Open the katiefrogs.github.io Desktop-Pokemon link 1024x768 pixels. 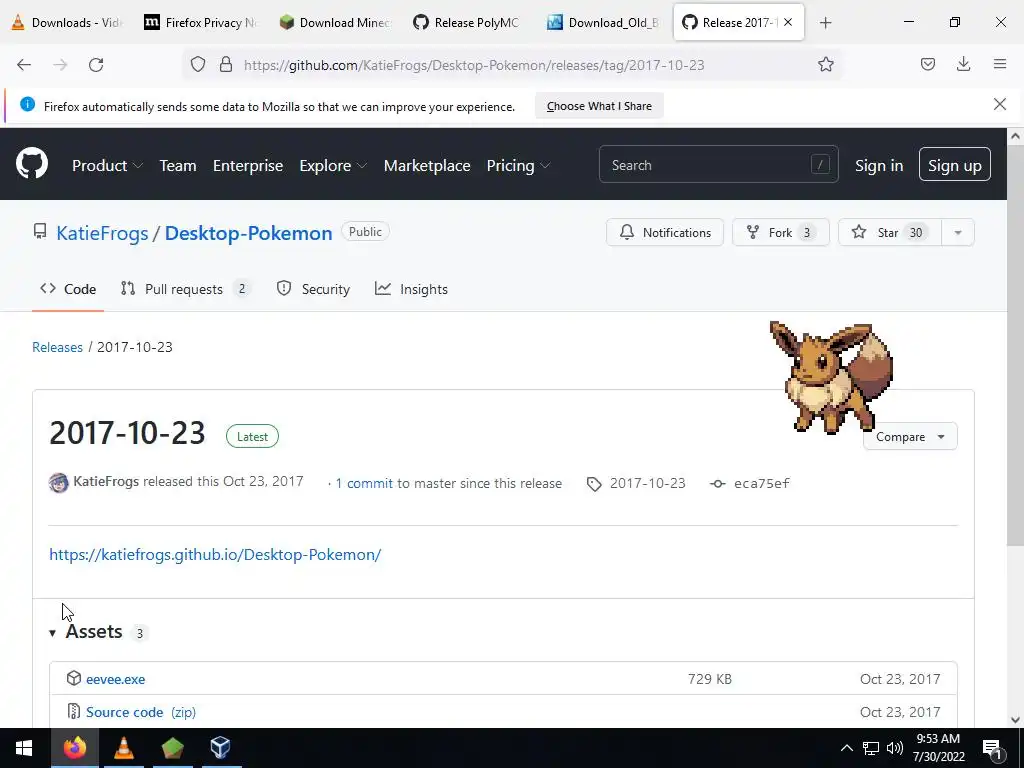(x=215, y=554)
